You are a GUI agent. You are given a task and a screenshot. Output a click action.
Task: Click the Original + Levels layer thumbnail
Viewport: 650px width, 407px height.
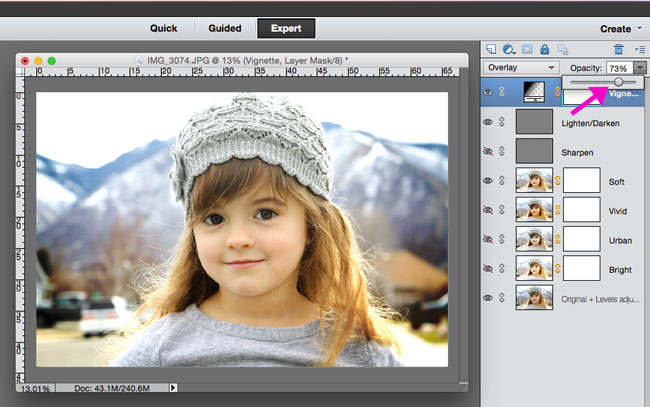tap(534, 298)
